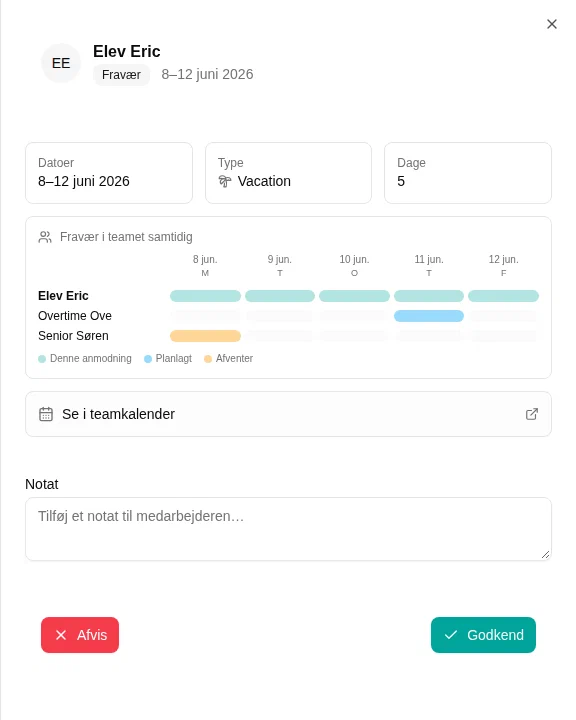Click the Notat label
576x720 pixels.
[x=42, y=484]
